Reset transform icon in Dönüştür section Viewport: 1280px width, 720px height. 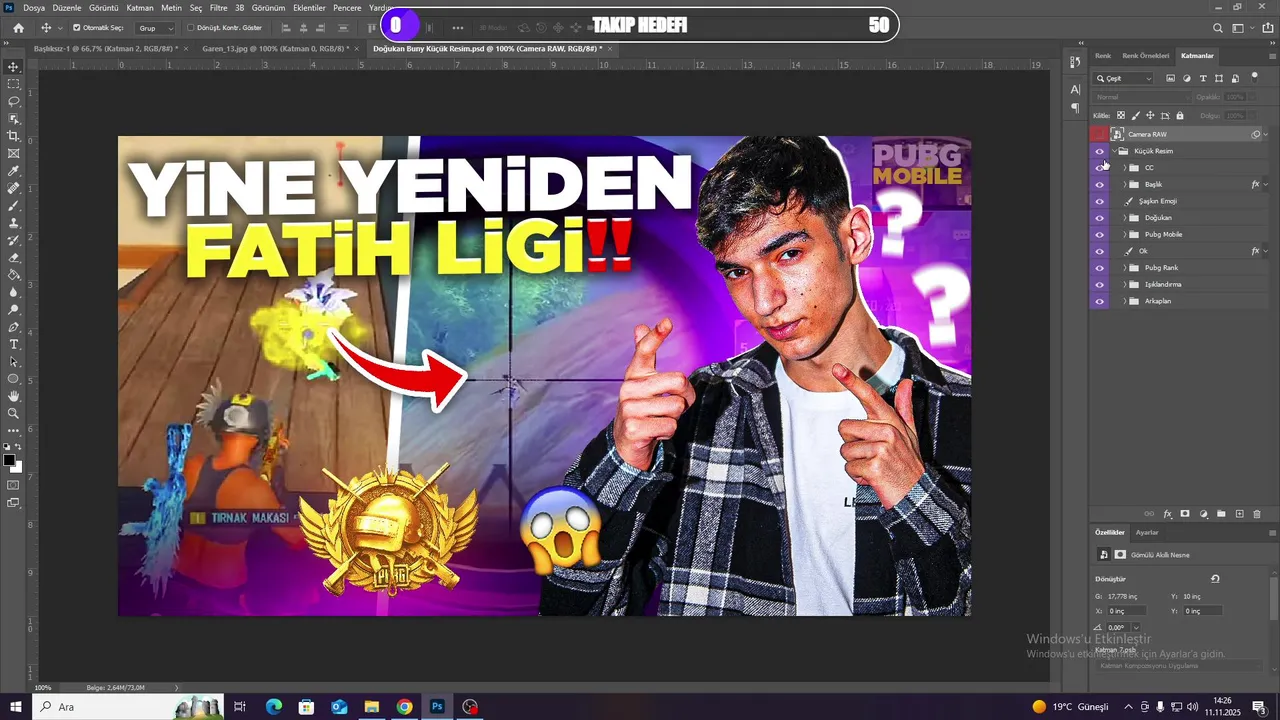(1215, 579)
